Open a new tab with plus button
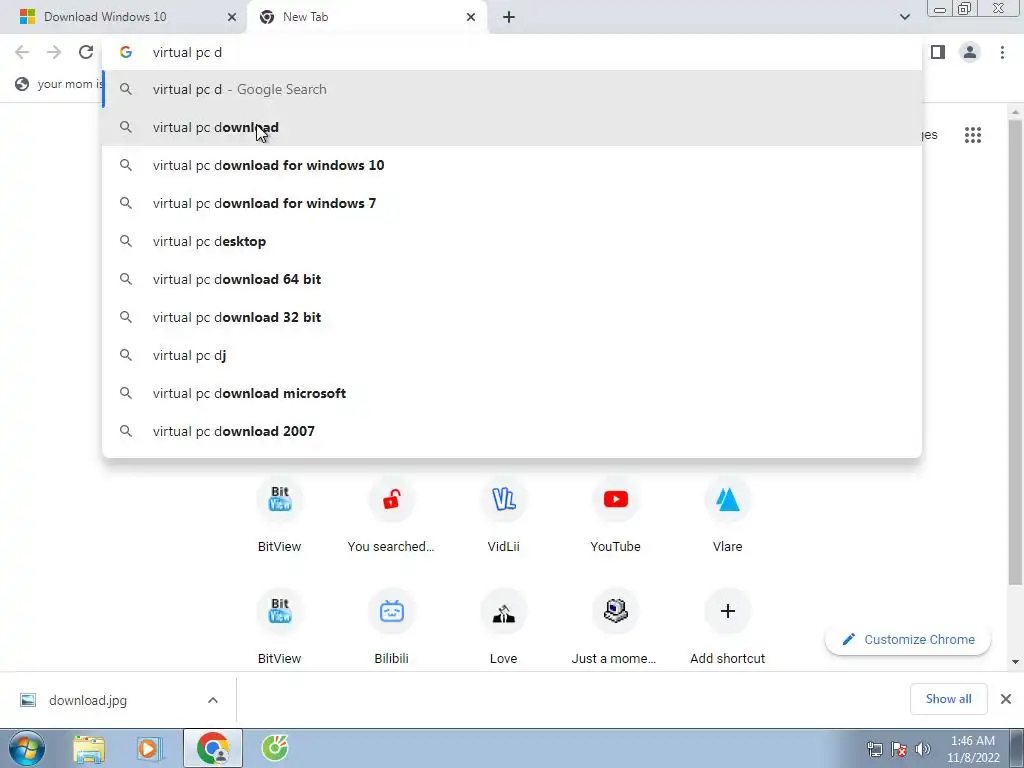The image size is (1024, 768). pos(509,17)
